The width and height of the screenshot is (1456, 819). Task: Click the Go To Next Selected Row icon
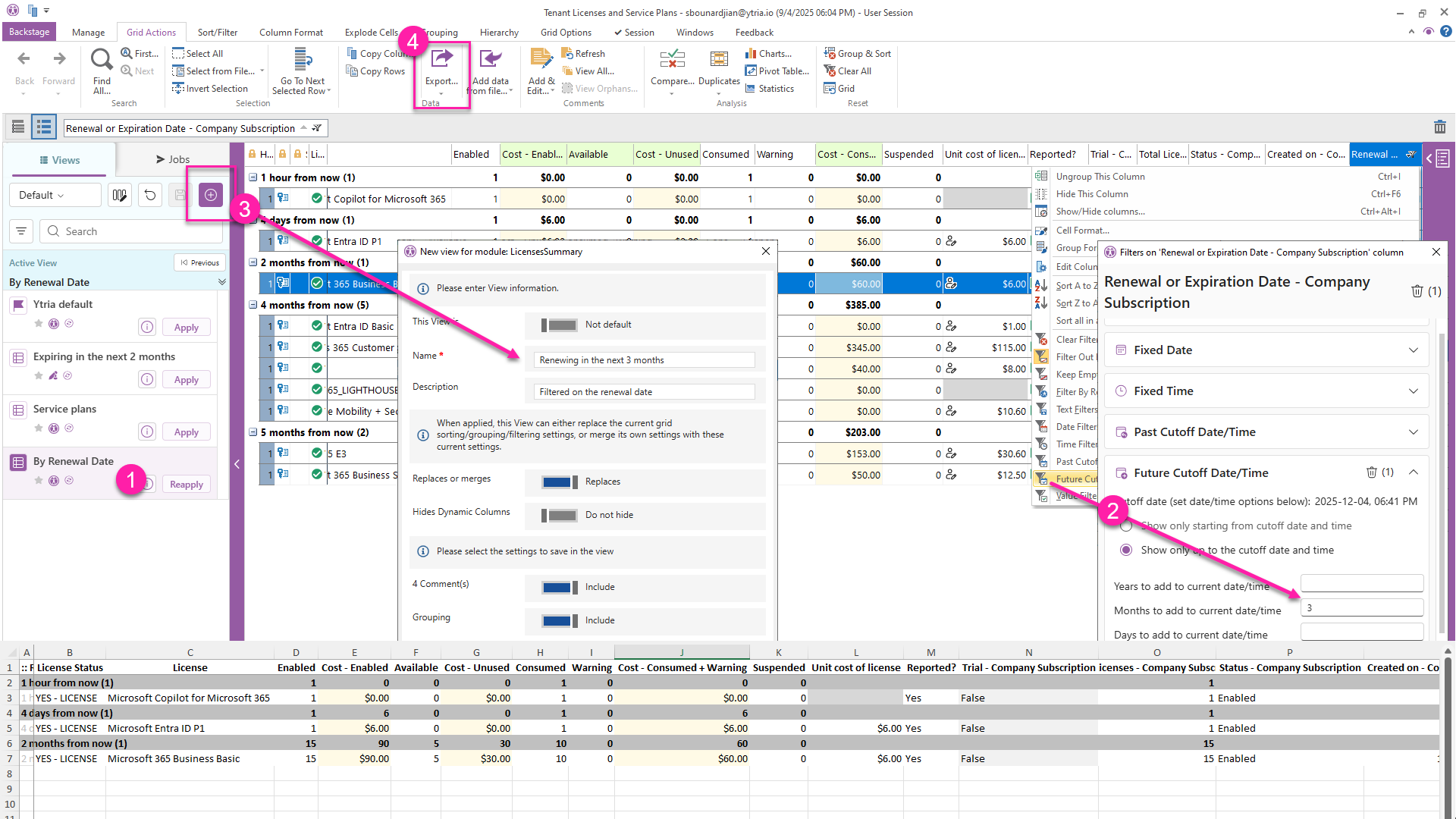pyautogui.click(x=302, y=61)
